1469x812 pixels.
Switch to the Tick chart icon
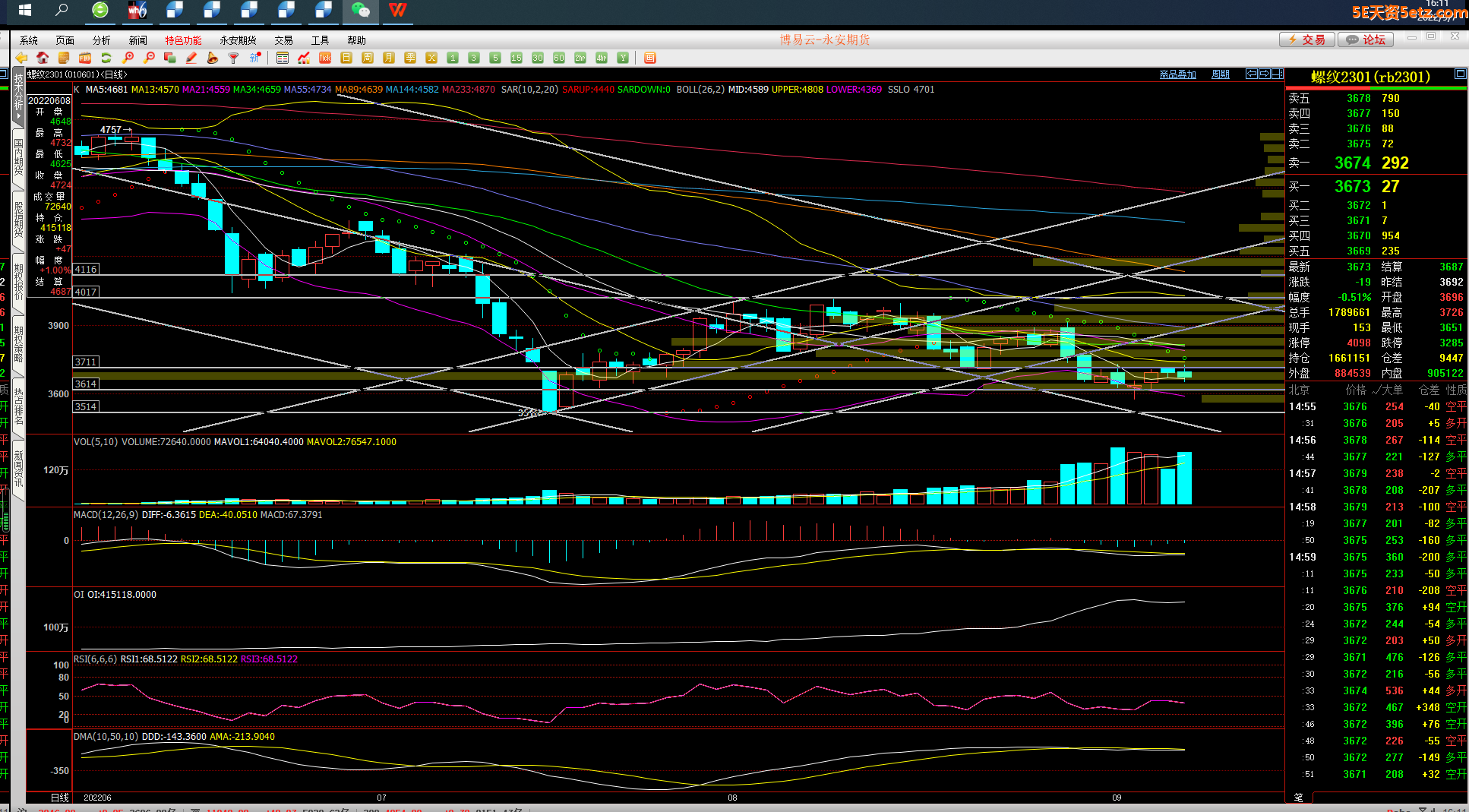[325, 58]
